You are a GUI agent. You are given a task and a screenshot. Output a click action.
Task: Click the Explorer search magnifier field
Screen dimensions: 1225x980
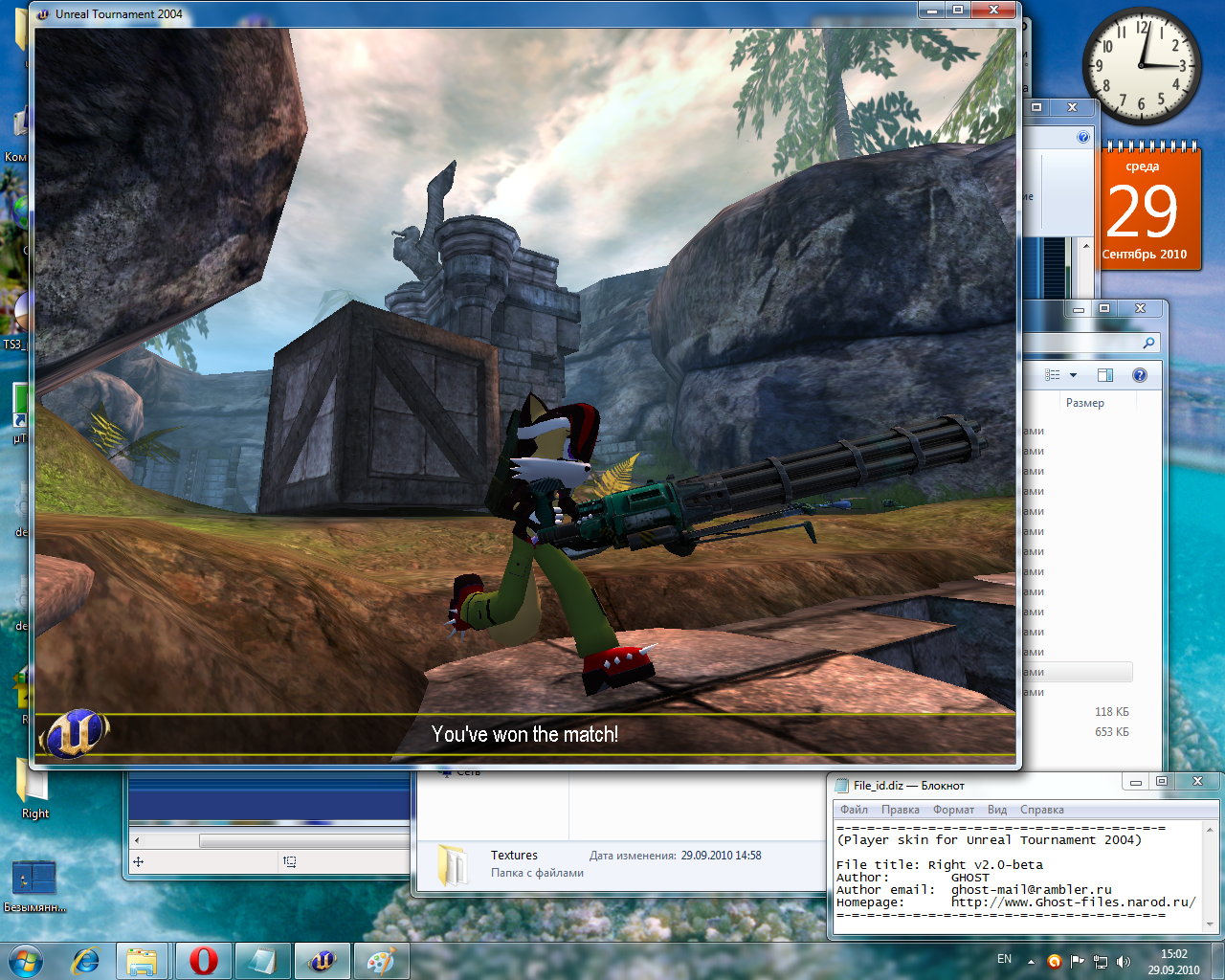(1148, 343)
